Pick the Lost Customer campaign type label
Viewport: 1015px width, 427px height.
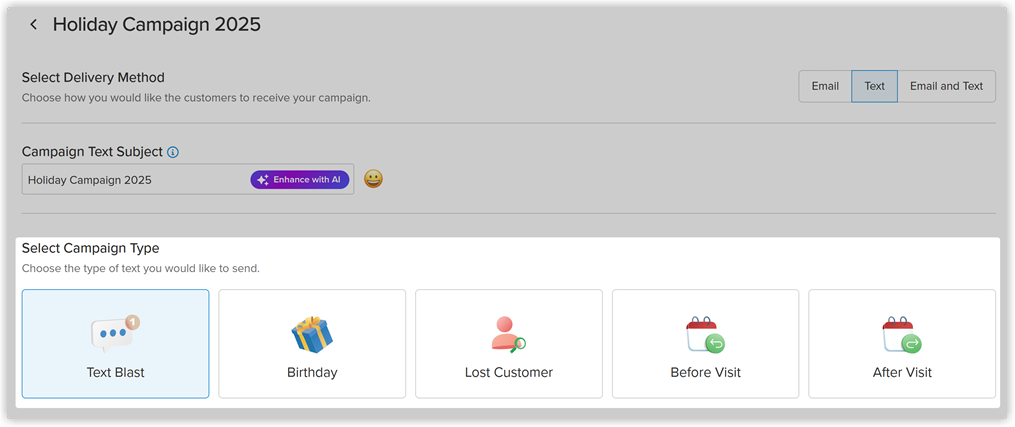point(509,373)
